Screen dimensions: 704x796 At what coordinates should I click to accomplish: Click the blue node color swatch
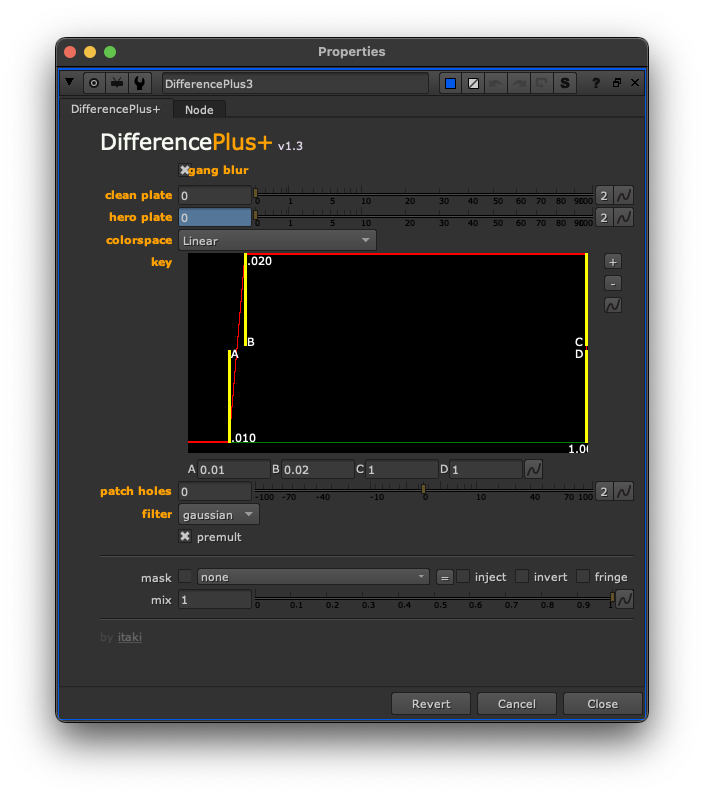[450, 83]
